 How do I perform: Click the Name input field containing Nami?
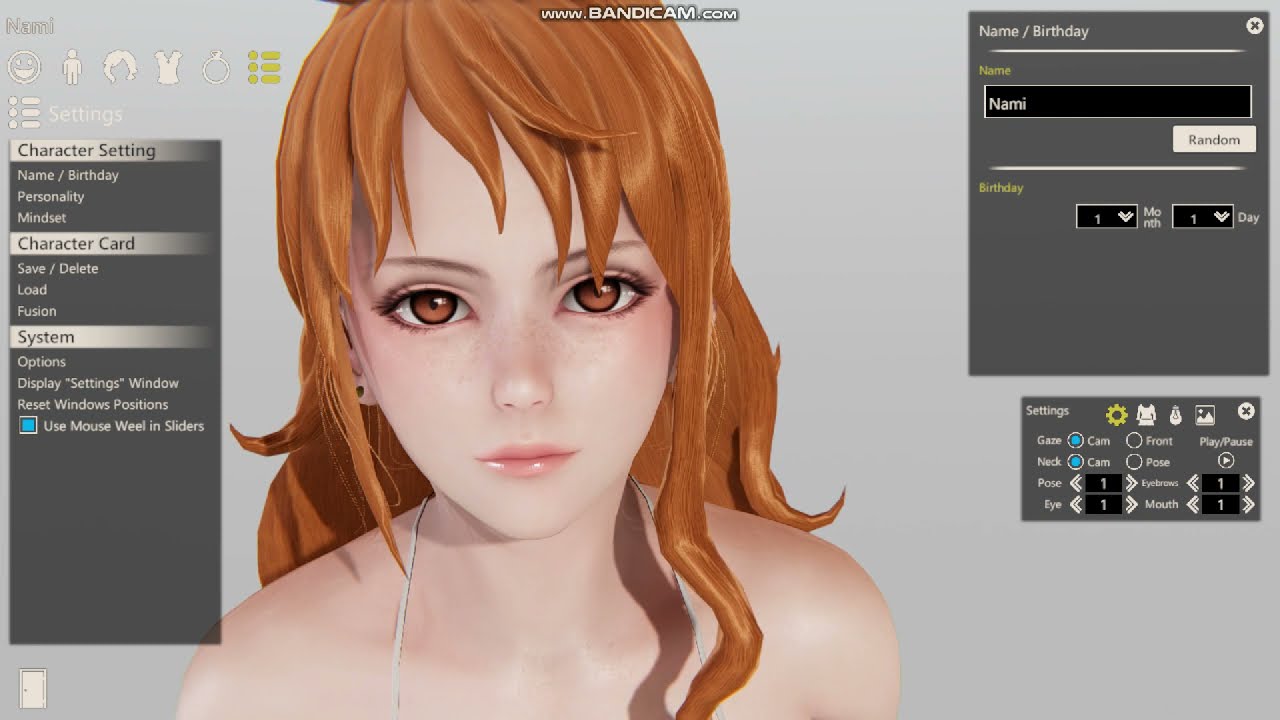[1118, 102]
